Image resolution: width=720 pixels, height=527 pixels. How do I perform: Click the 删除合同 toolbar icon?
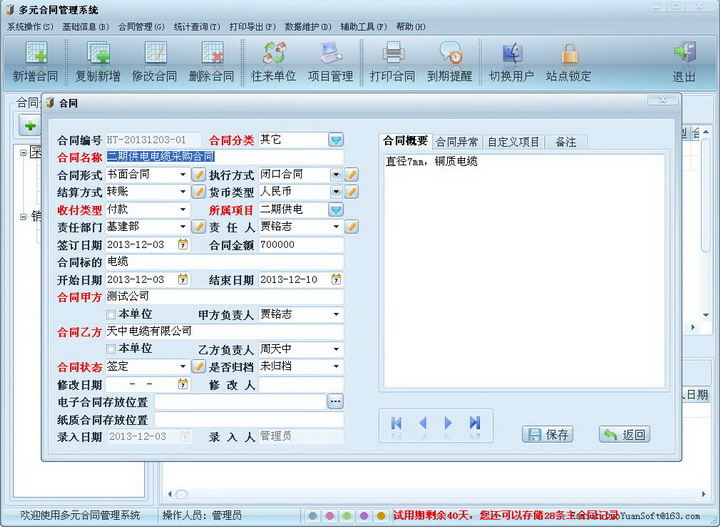pyautogui.click(x=211, y=54)
